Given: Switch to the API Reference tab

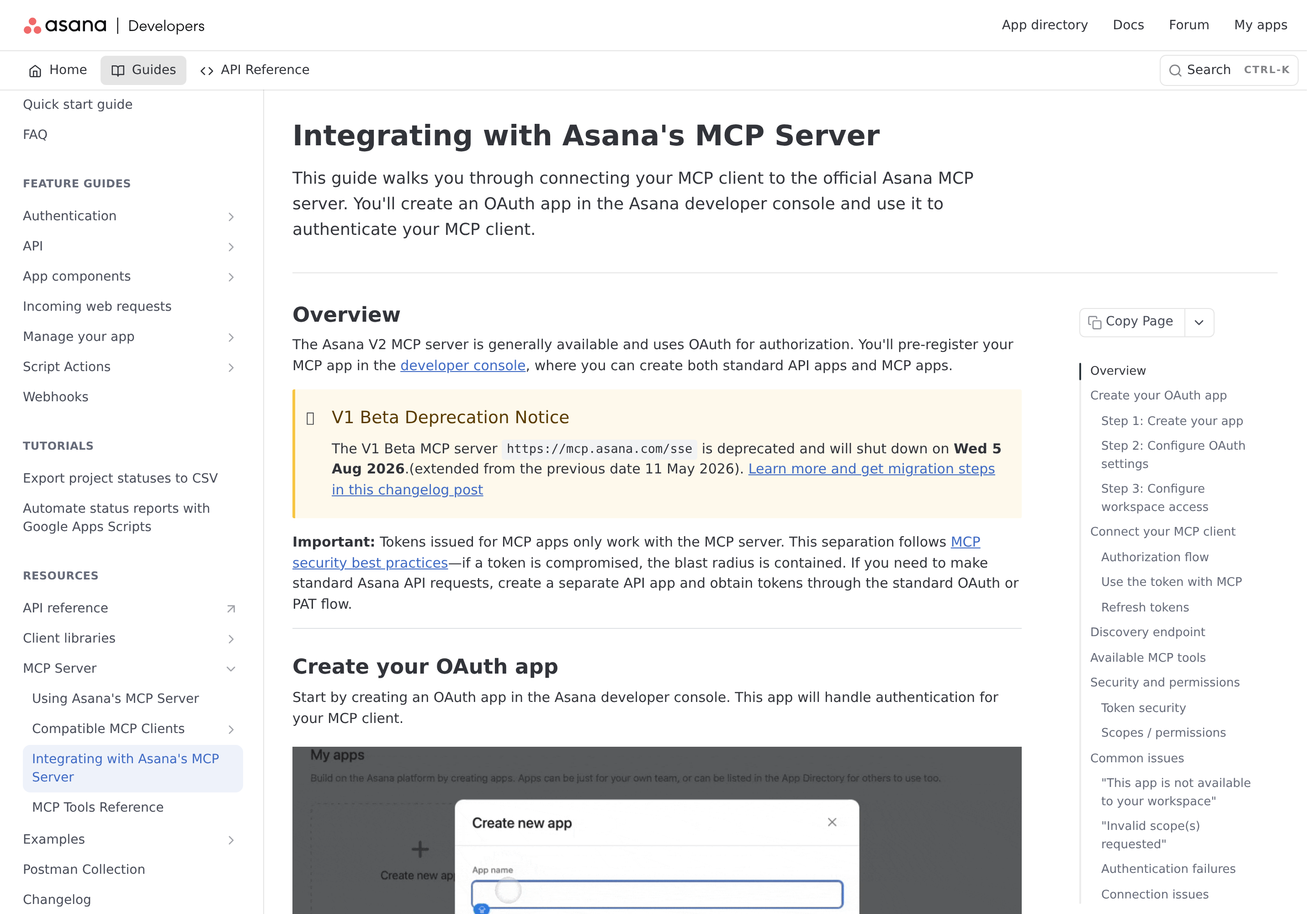Looking at the screenshot, I should pyautogui.click(x=254, y=70).
